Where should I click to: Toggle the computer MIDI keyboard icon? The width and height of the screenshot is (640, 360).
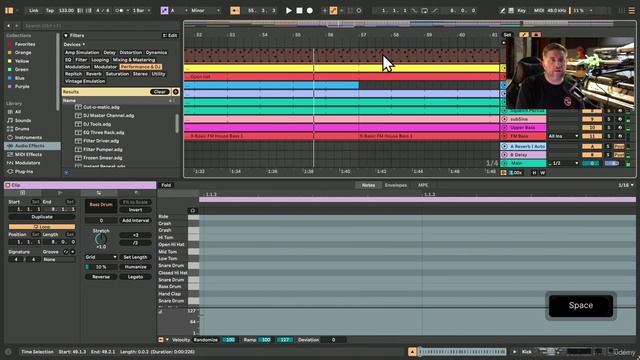point(511,10)
